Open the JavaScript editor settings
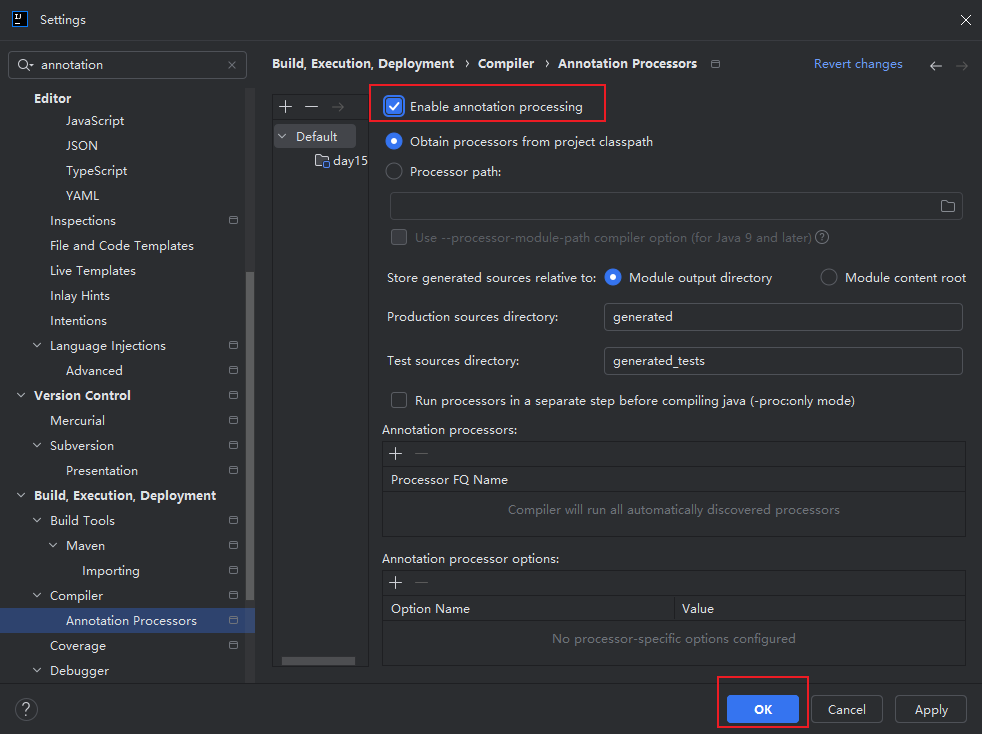Image resolution: width=982 pixels, height=734 pixels. [x=95, y=120]
